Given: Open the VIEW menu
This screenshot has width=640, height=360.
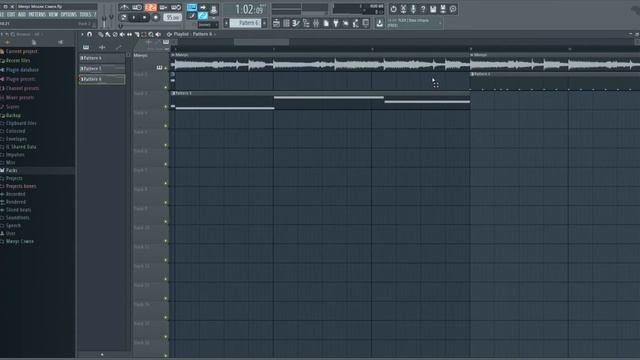Looking at the screenshot, I should pos(53,15).
